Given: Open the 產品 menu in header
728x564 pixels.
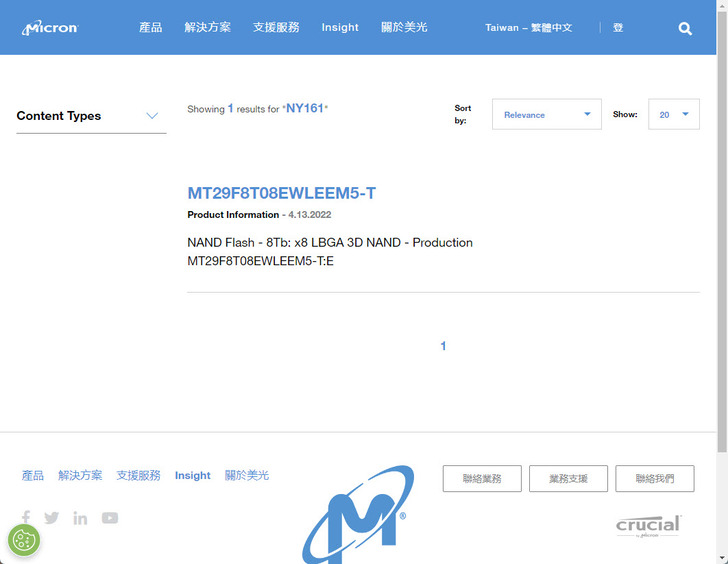Looking at the screenshot, I should [x=150, y=28].
